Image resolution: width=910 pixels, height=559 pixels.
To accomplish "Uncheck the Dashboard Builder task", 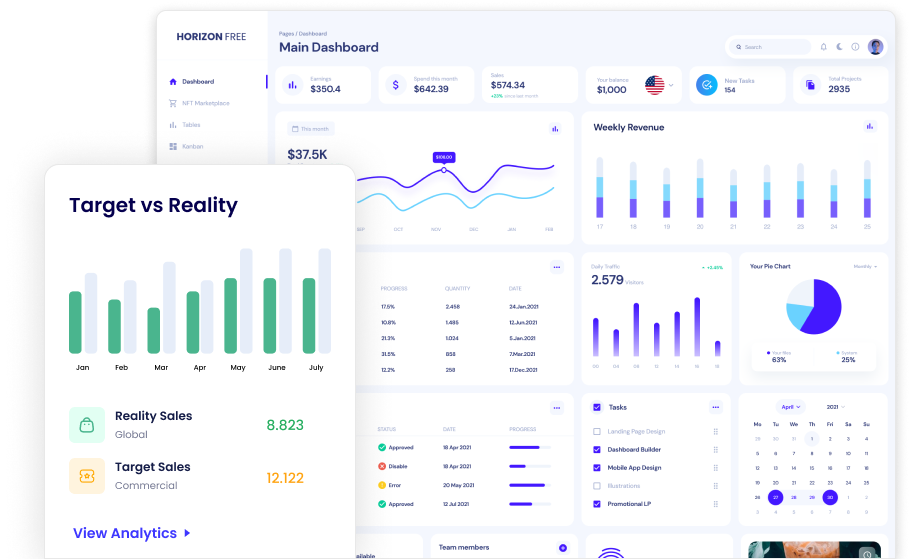I will tap(597, 450).
